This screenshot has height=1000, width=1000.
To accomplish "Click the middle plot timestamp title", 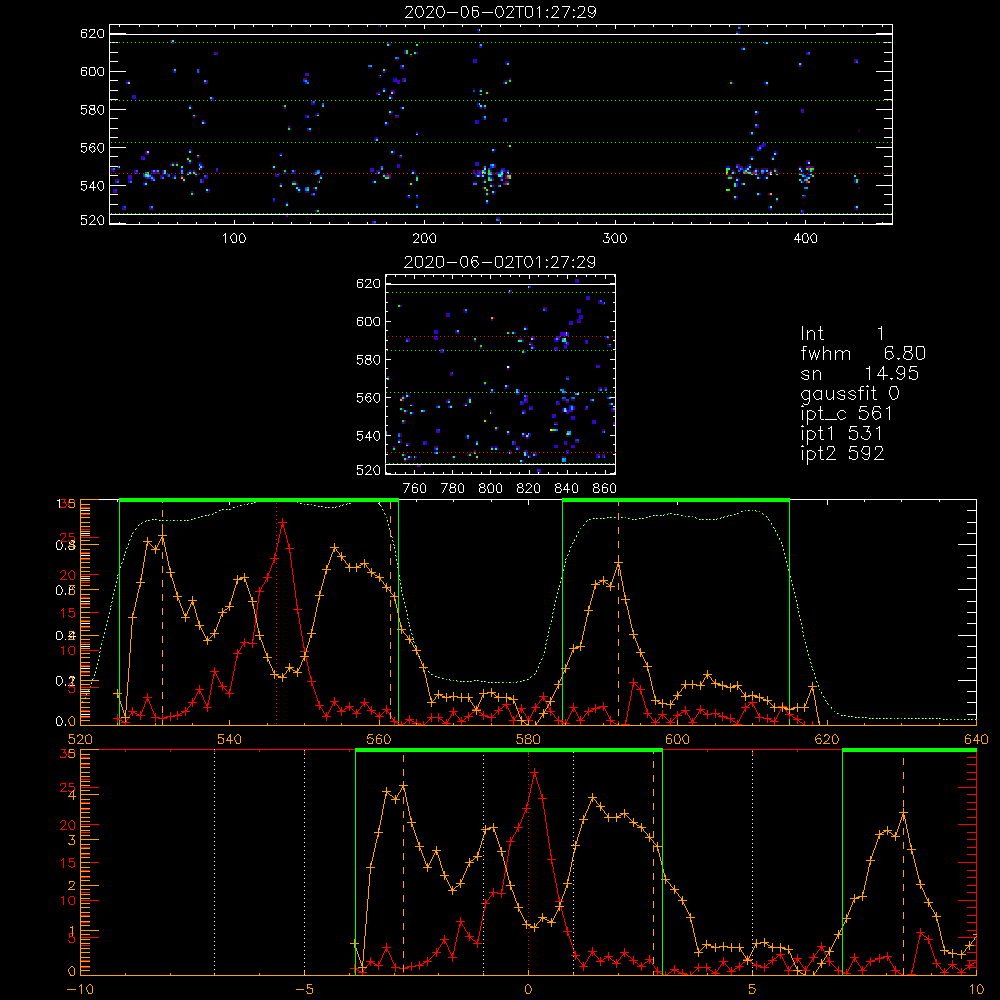I will (500, 262).
